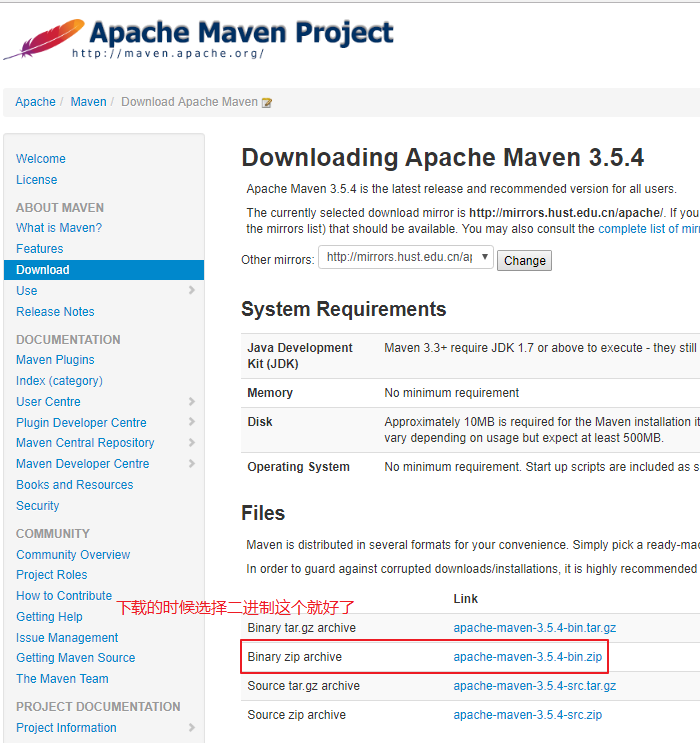Click the edit icon beside Download Apache Maven

point(267,103)
